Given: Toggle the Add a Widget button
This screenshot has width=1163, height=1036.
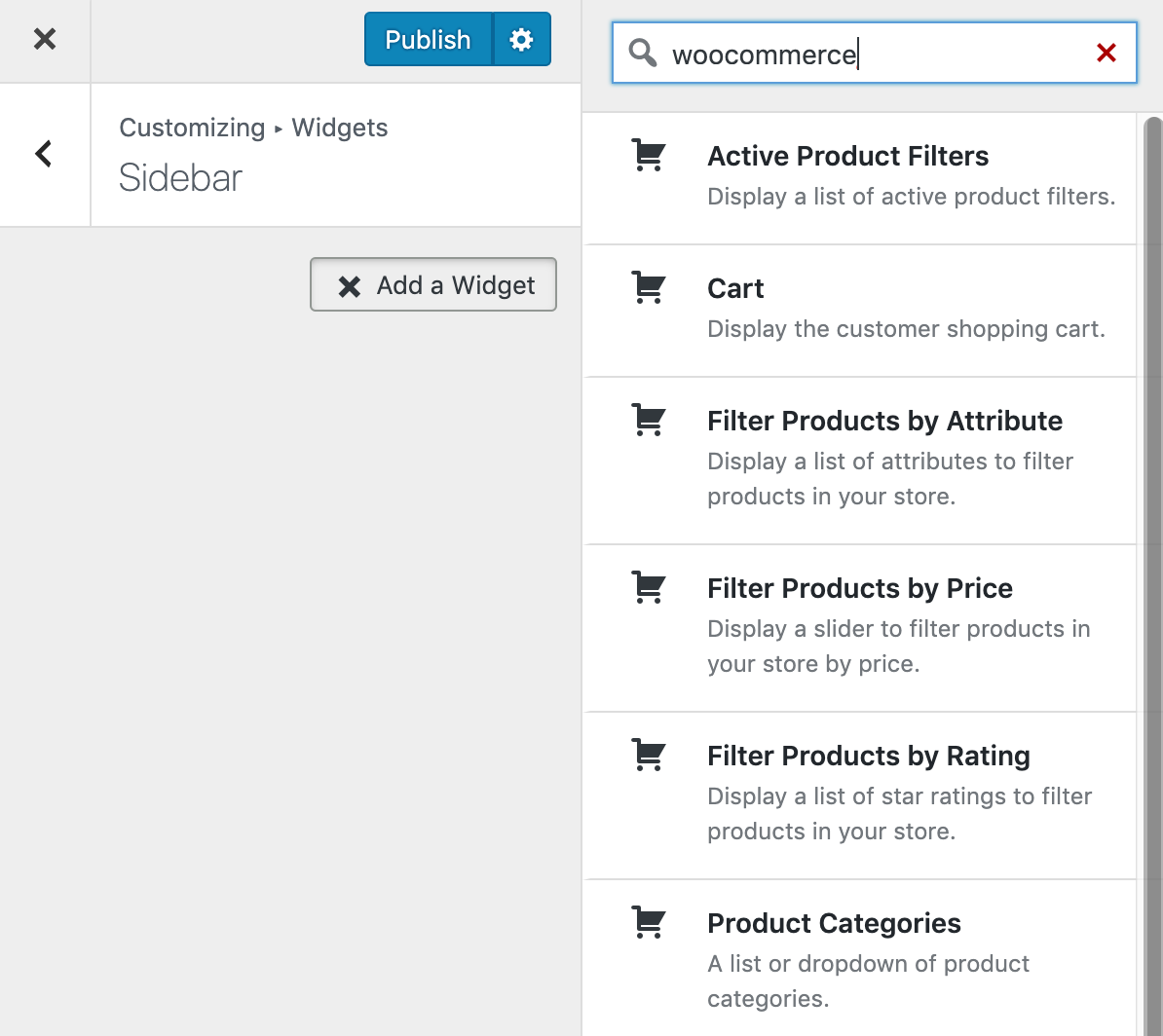Looking at the screenshot, I should click(433, 285).
